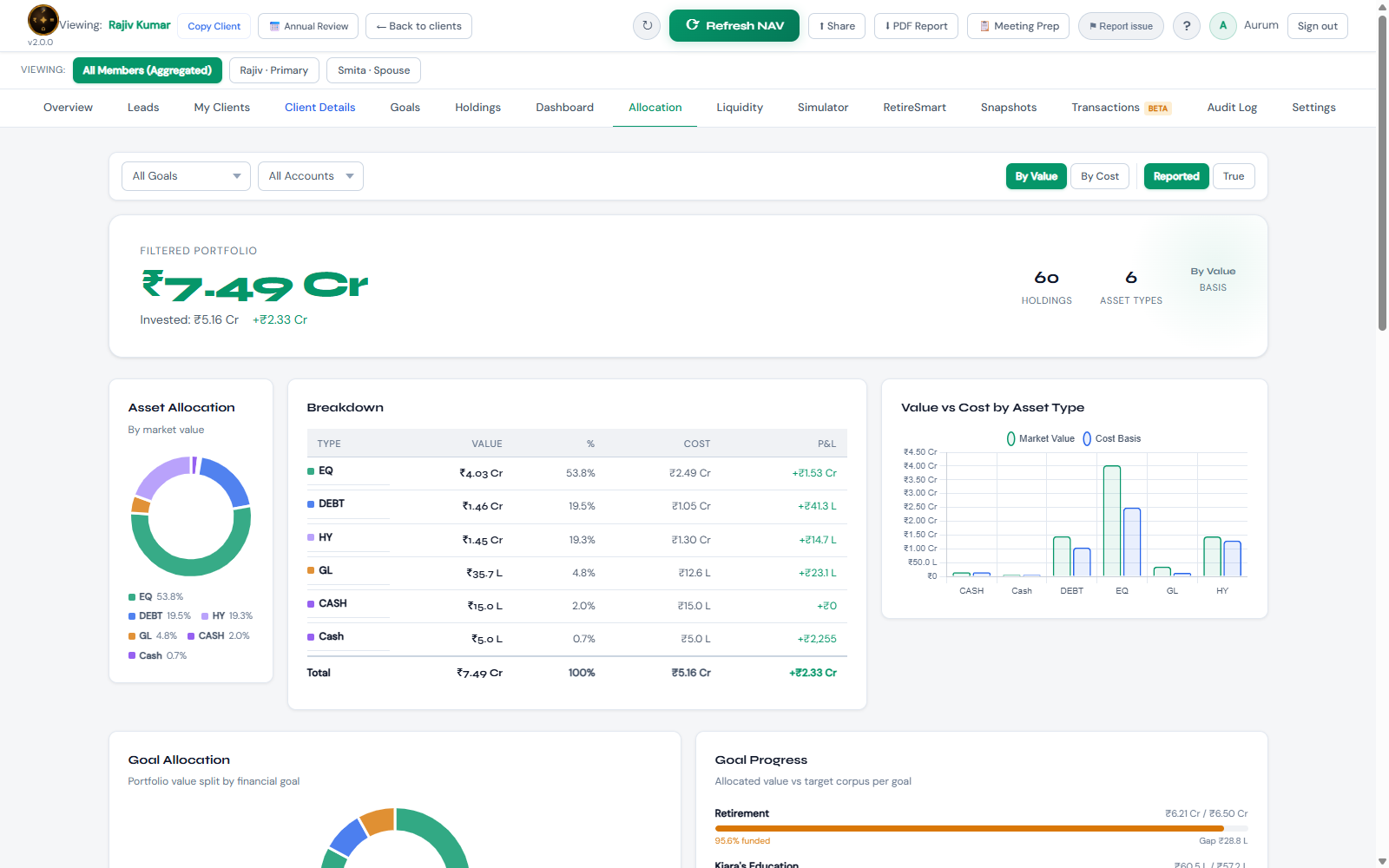Open help via the question mark icon
Screen dimensions: 1389x868
tap(1187, 26)
